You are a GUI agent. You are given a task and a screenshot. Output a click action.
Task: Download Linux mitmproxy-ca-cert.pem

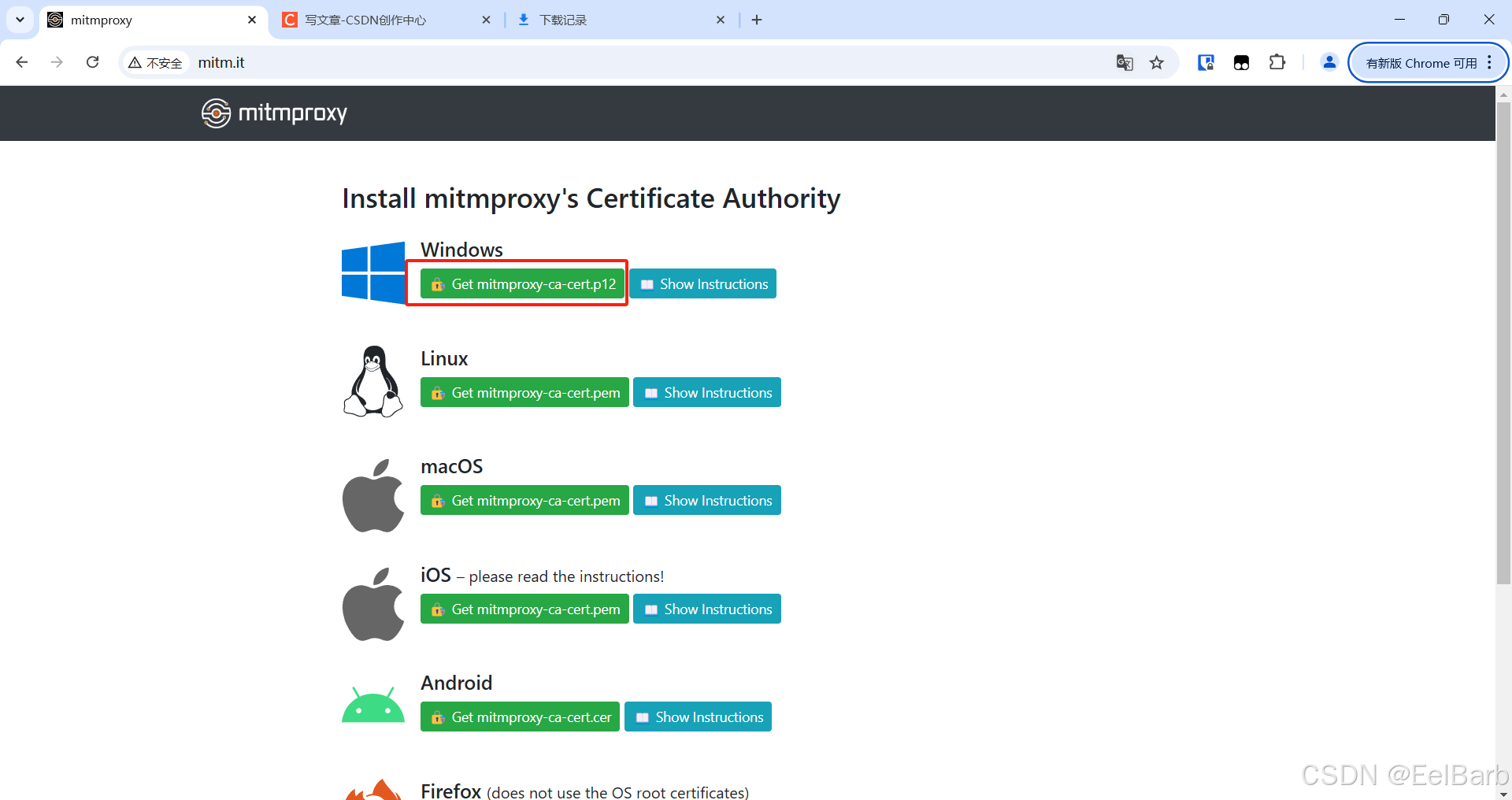[524, 392]
